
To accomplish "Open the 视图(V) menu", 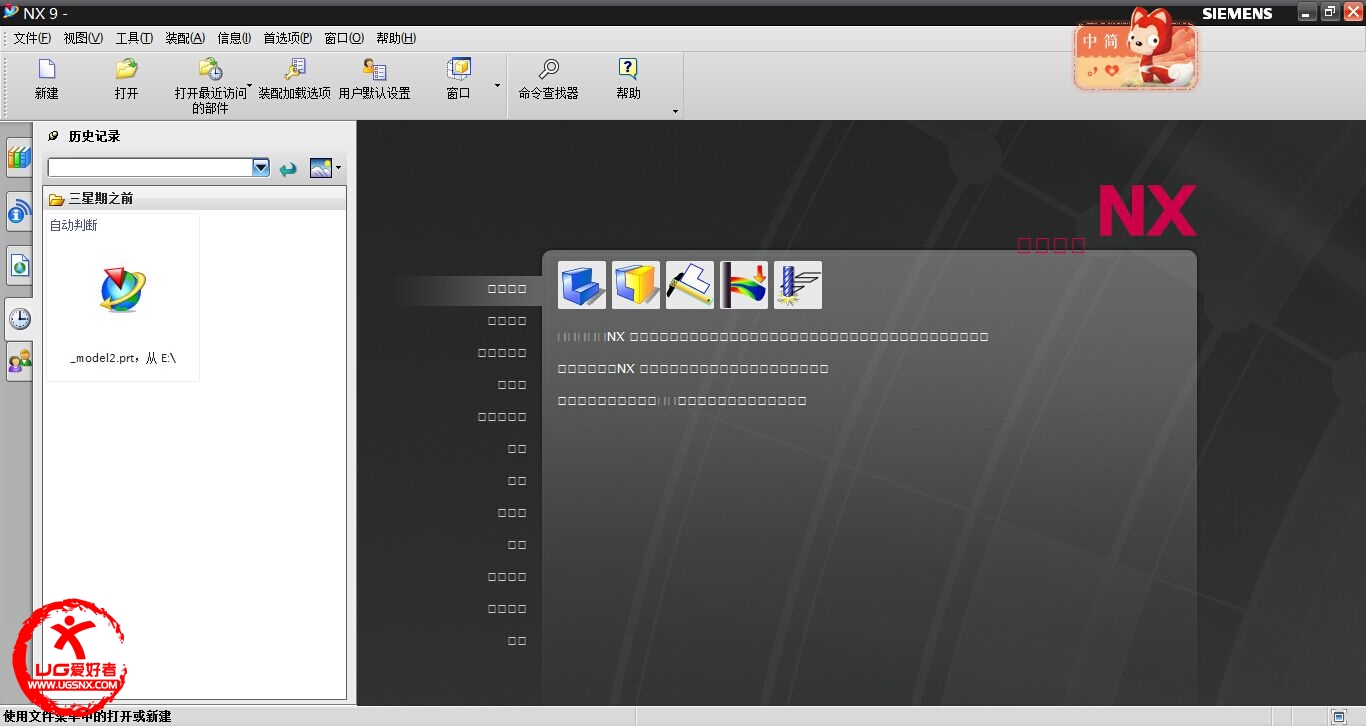I will 83,38.
